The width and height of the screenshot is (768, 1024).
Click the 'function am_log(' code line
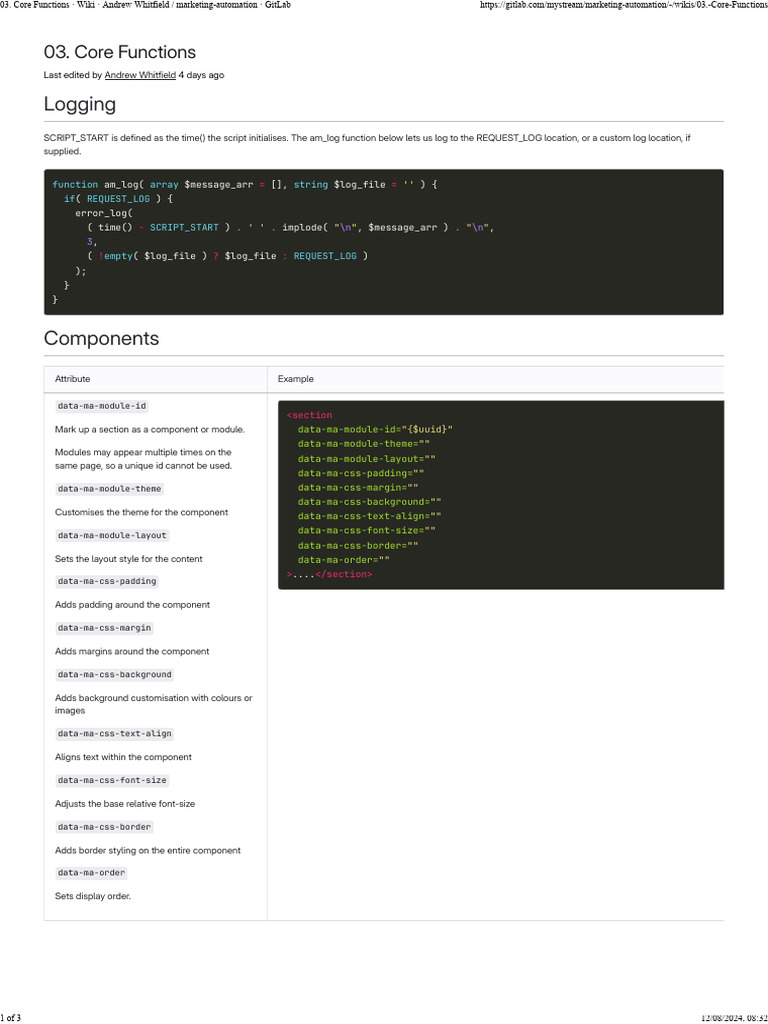click(x=244, y=185)
